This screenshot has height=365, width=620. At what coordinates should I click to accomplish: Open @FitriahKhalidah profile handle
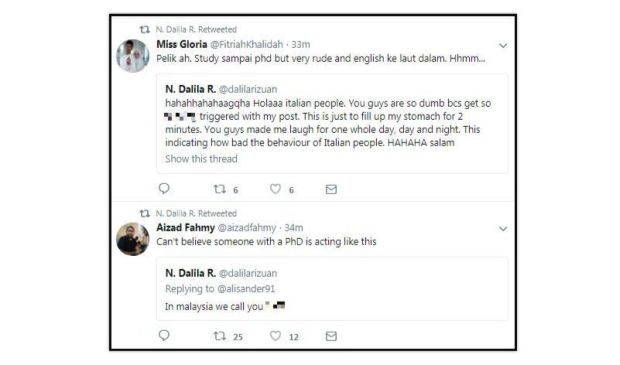pyautogui.click(x=247, y=44)
